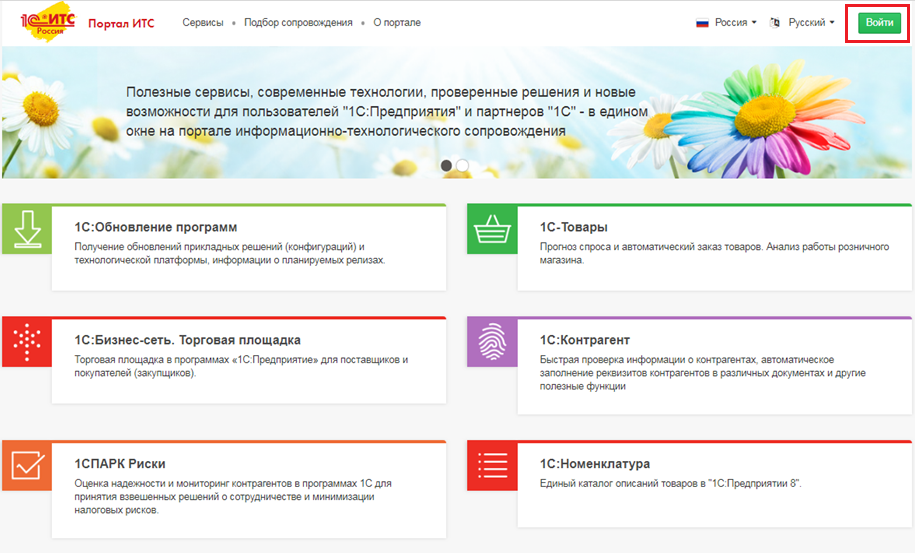Viewport: 915px width, 553px height.
Task: Open the 1СПАРК Риски title link
Action: [120, 463]
